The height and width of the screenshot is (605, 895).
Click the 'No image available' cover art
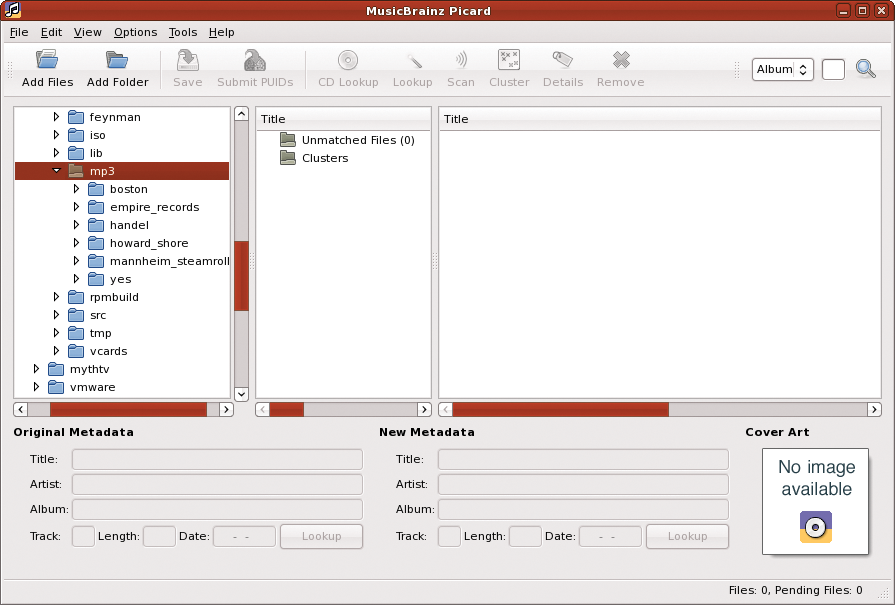click(816, 501)
